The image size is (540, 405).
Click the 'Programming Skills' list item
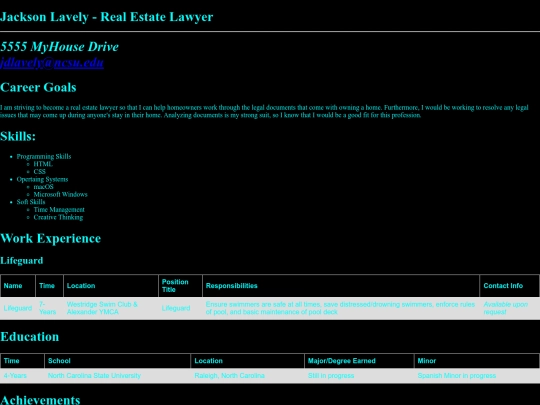point(44,156)
